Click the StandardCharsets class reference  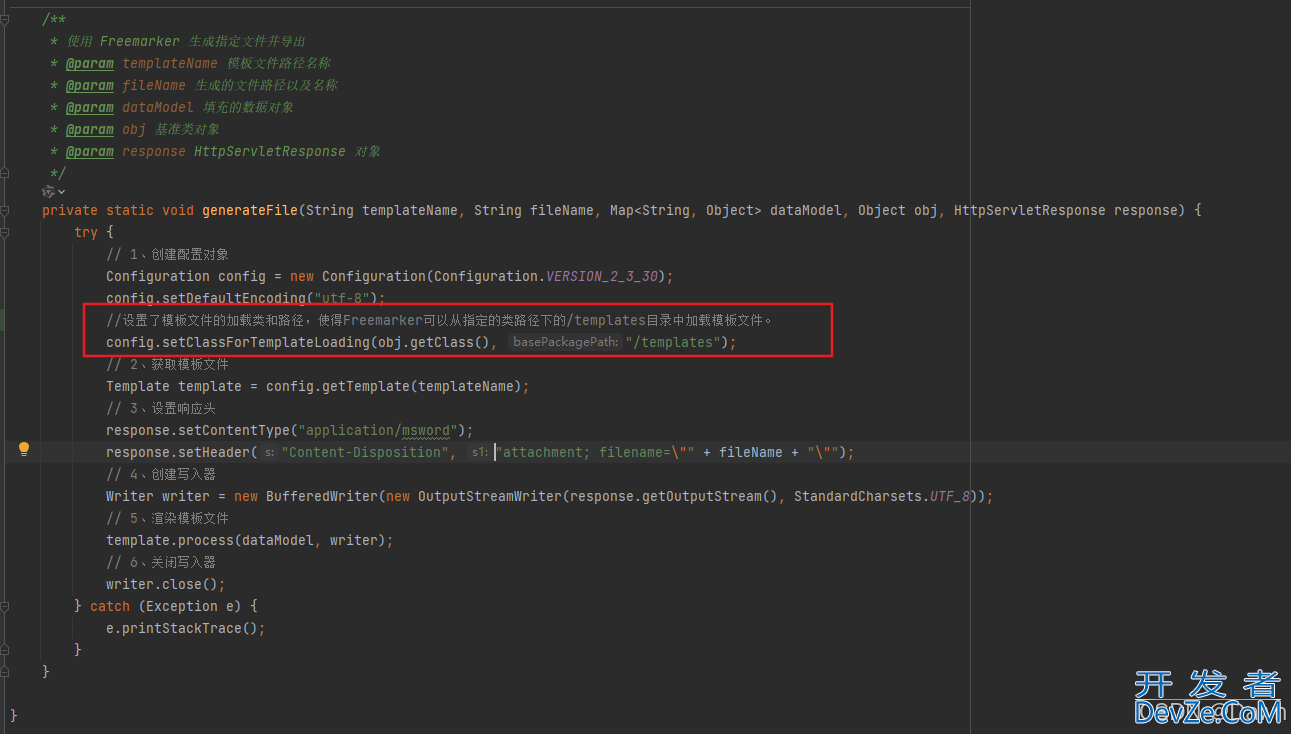point(858,496)
